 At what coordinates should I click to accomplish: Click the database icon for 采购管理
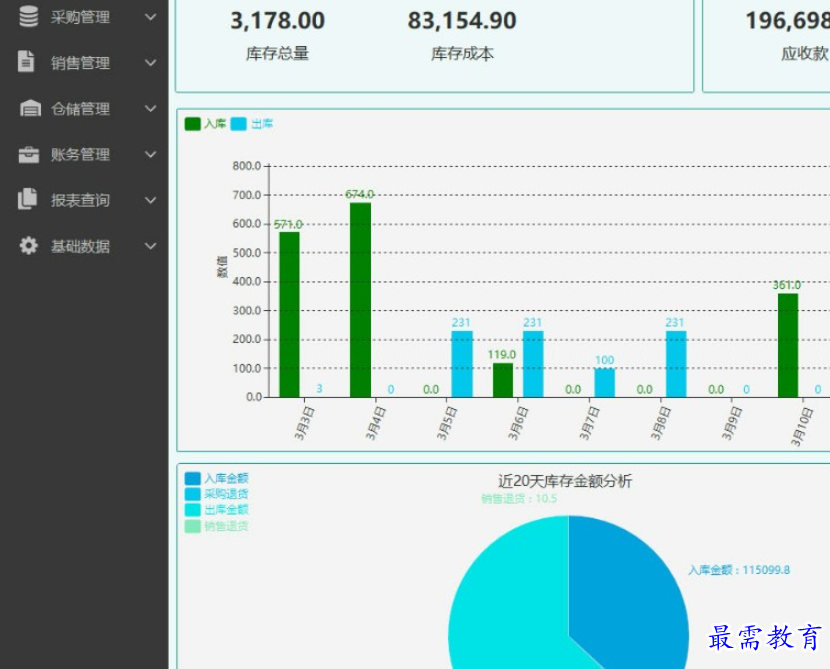pyautogui.click(x=29, y=16)
